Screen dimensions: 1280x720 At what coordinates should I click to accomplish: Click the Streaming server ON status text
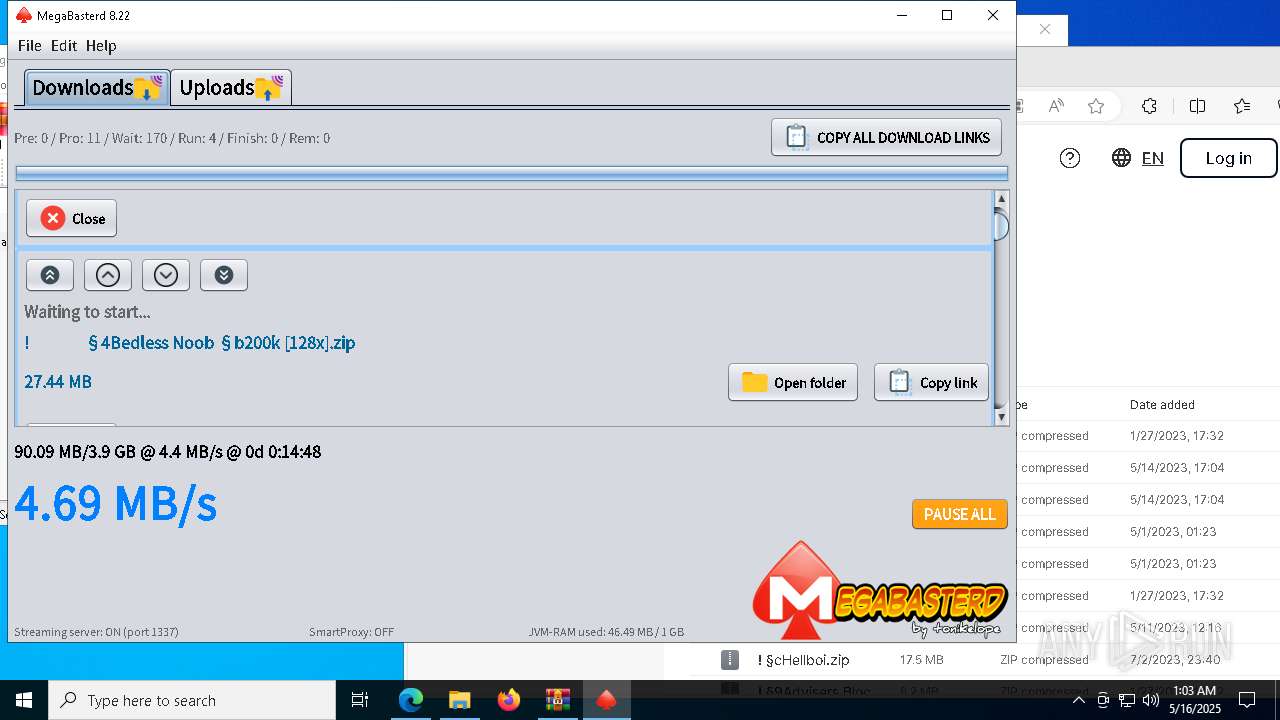point(96,632)
